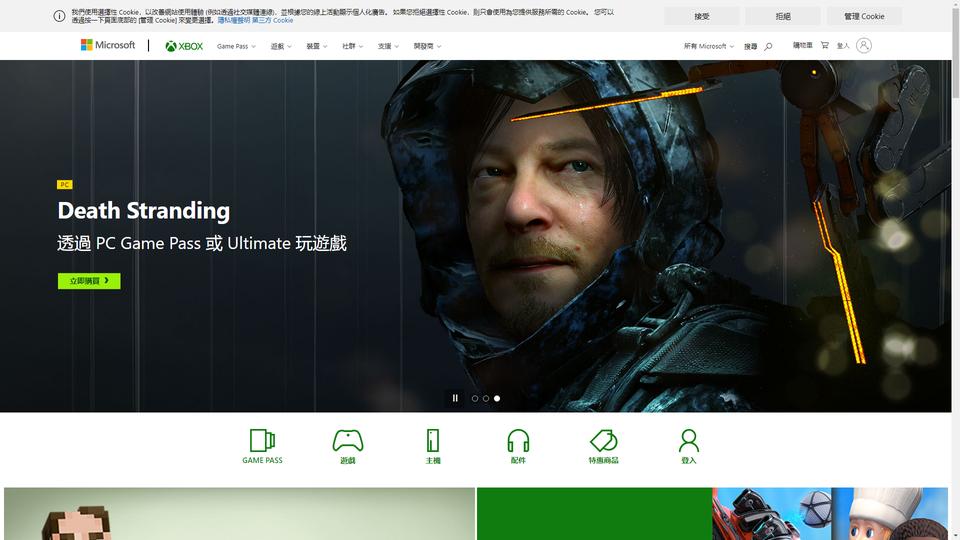Expand the 支援 dropdown menu
Image resolution: width=960 pixels, height=540 pixels.
pyautogui.click(x=388, y=46)
